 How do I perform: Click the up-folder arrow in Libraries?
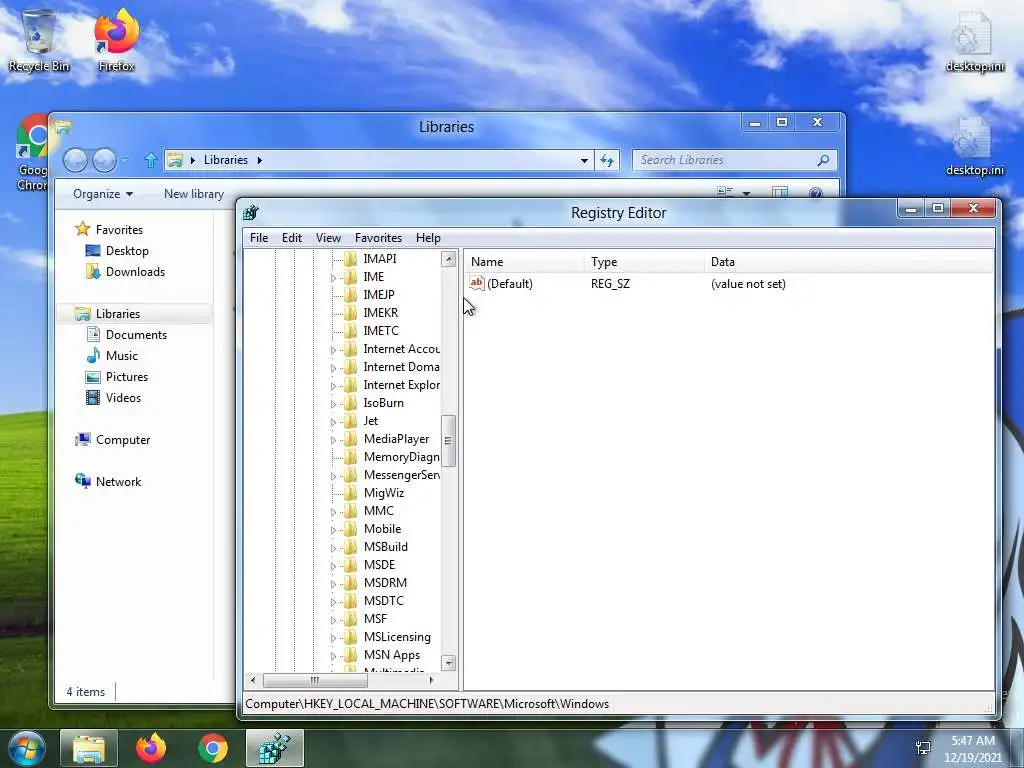151,160
